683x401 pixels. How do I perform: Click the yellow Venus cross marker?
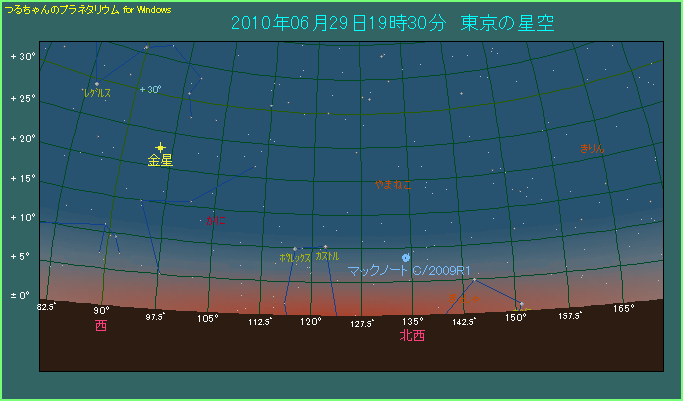(x=161, y=148)
